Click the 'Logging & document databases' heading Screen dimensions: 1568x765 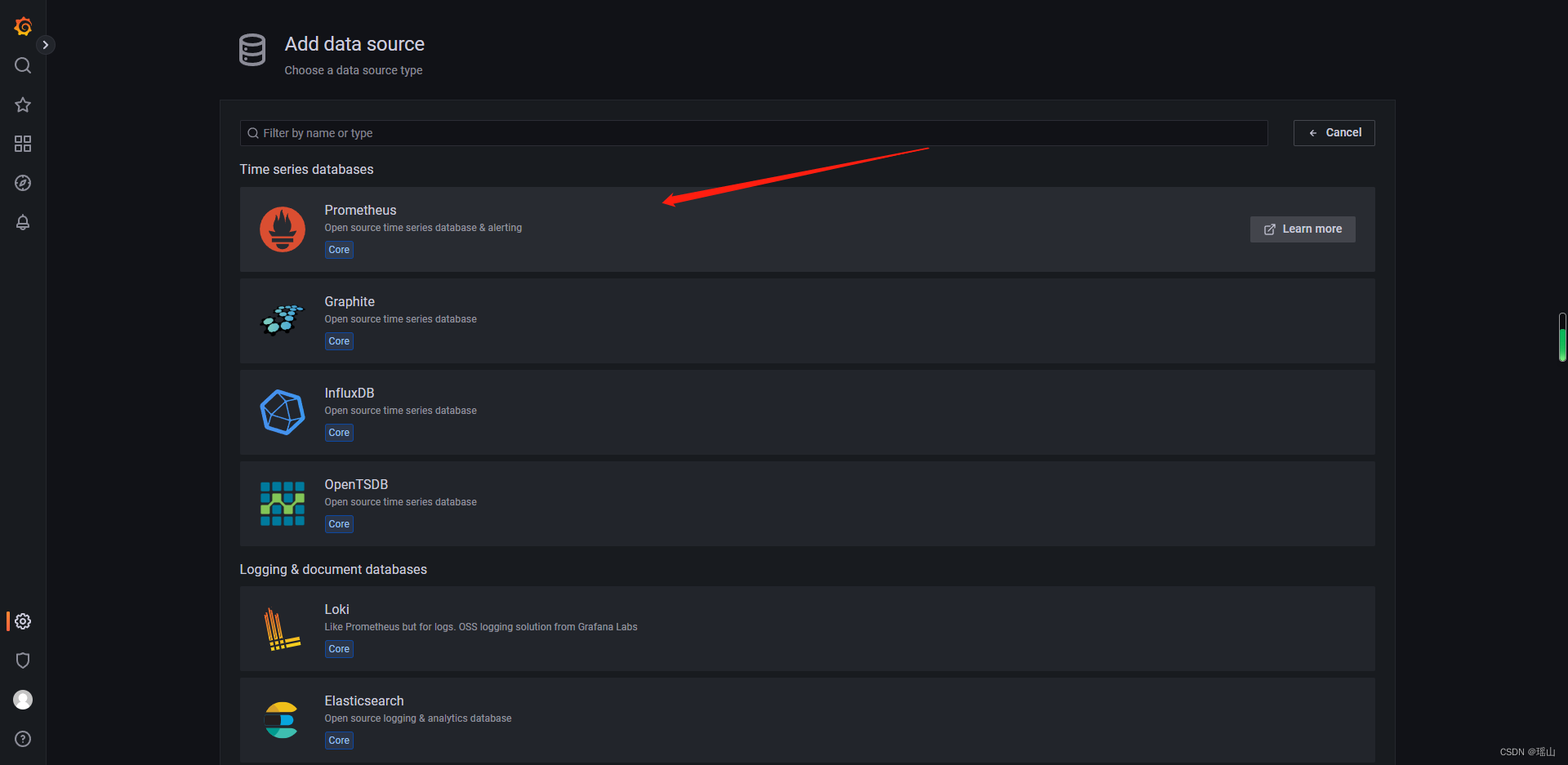pos(333,570)
